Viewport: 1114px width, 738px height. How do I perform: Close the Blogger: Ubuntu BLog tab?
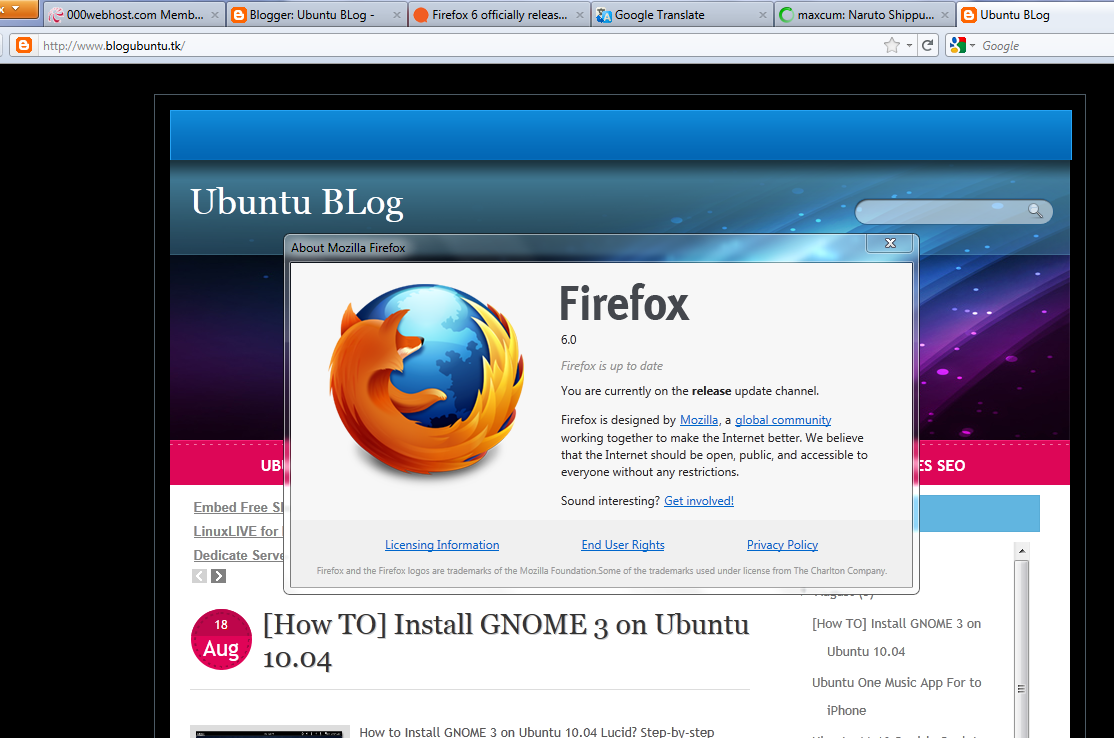point(396,15)
